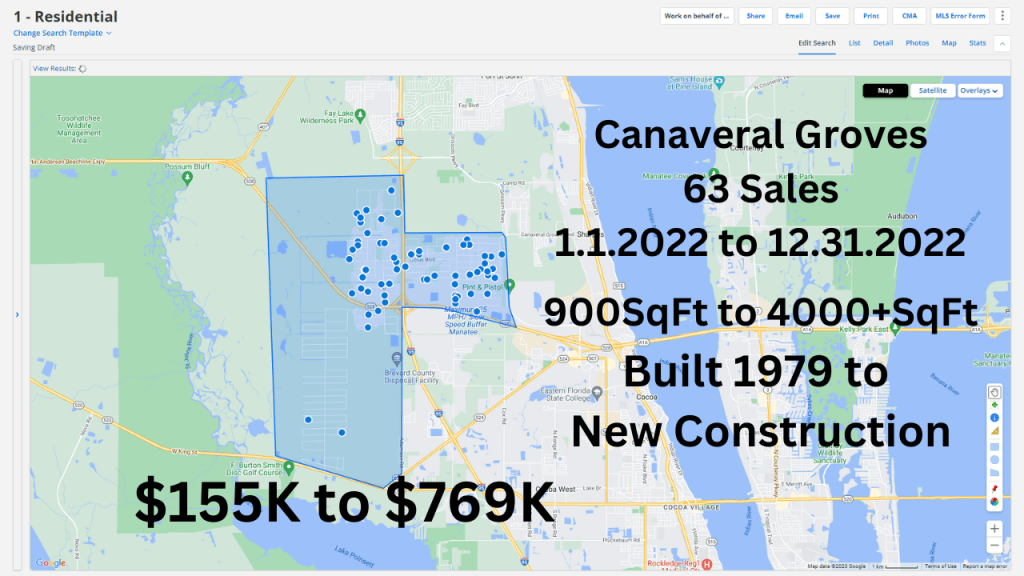Open the Overlays dropdown on the map

click(x=978, y=90)
